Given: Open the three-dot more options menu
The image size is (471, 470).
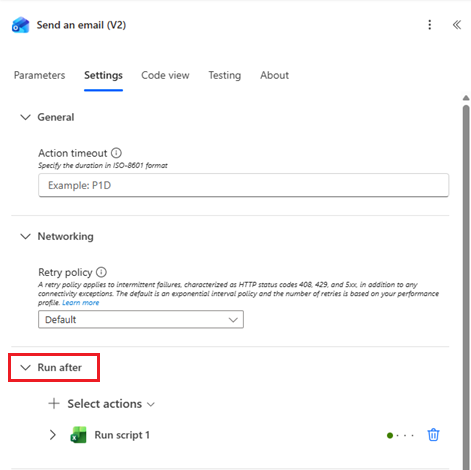Looking at the screenshot, I should (x=430, y=25).
